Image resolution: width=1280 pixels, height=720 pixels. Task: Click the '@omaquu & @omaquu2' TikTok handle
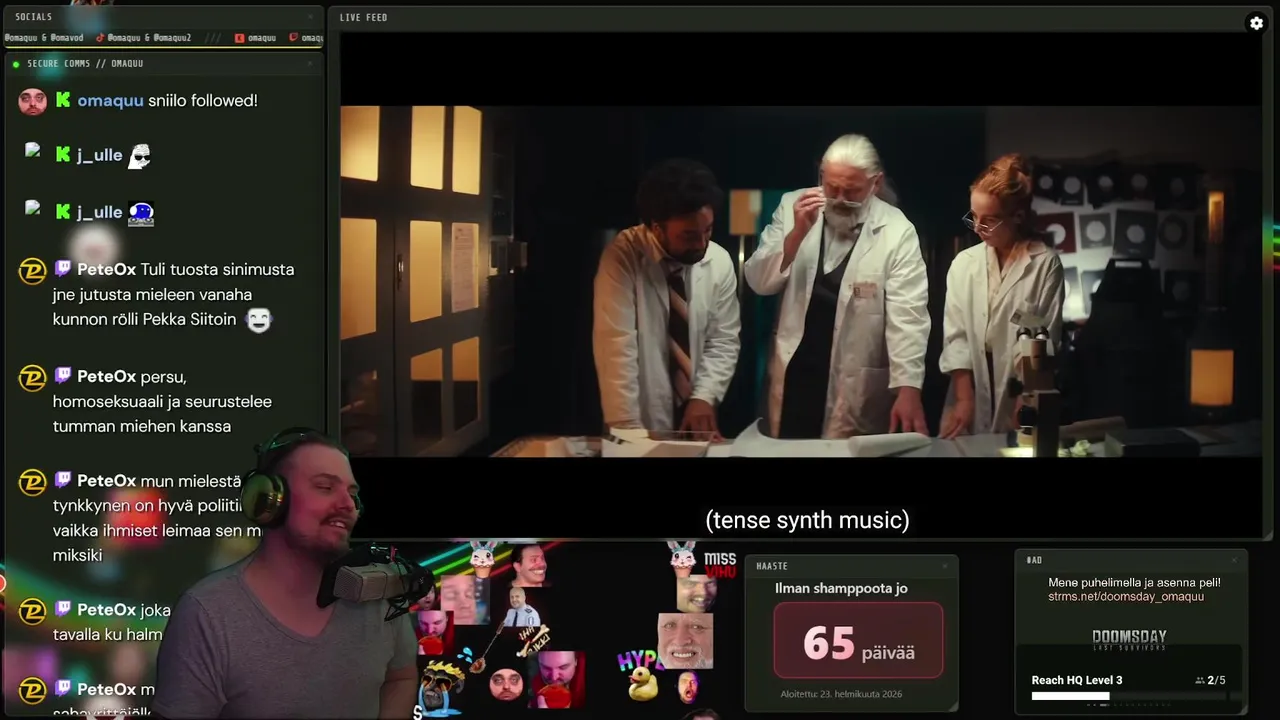[149, 38]
